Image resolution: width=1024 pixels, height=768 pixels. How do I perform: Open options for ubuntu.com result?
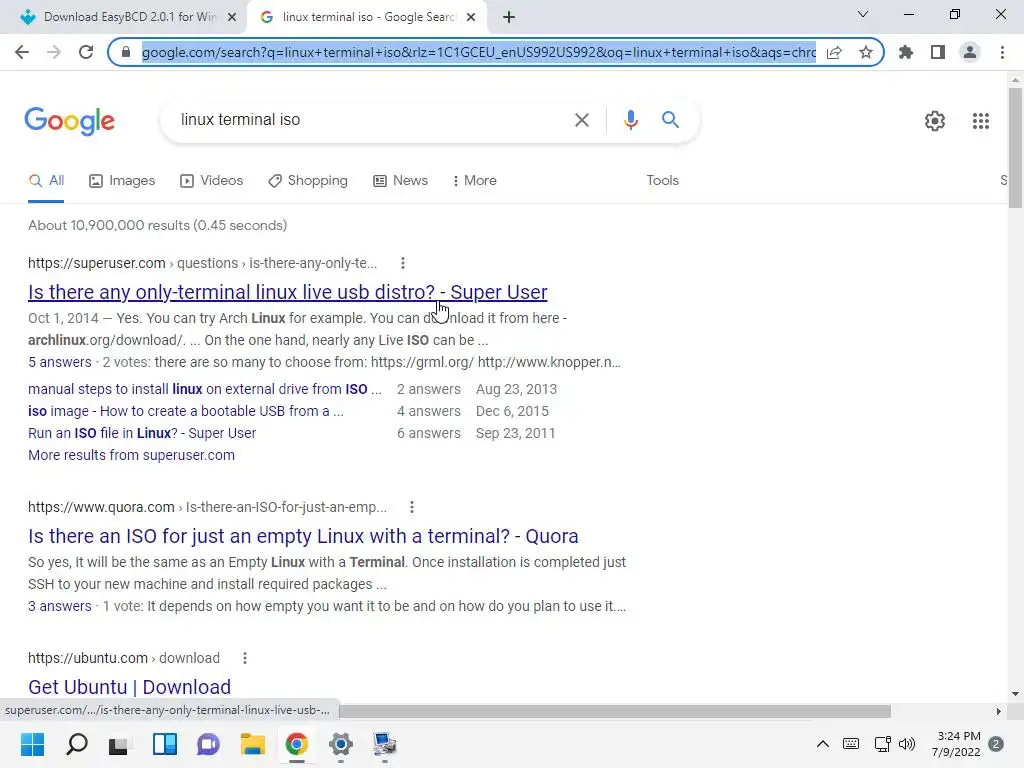[245, 658]
